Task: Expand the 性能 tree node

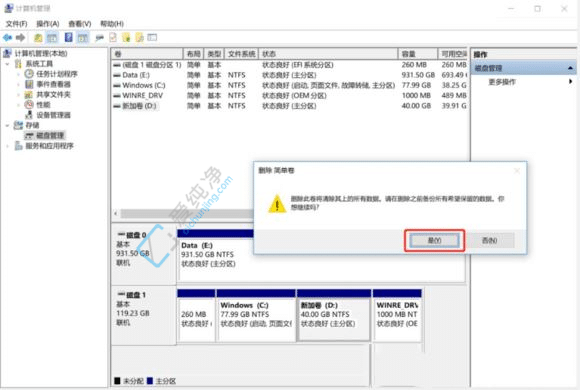Action: (x=18, y=105)
